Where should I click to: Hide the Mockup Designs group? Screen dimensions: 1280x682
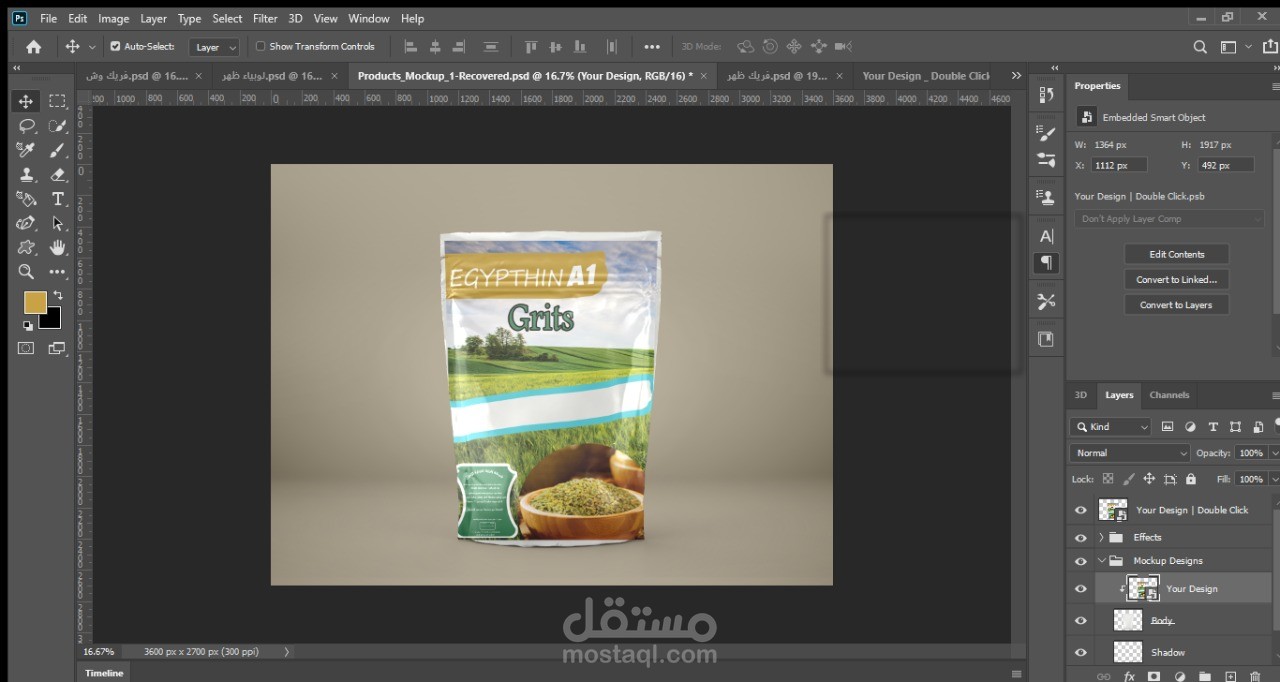click(x=1080, y=561)
